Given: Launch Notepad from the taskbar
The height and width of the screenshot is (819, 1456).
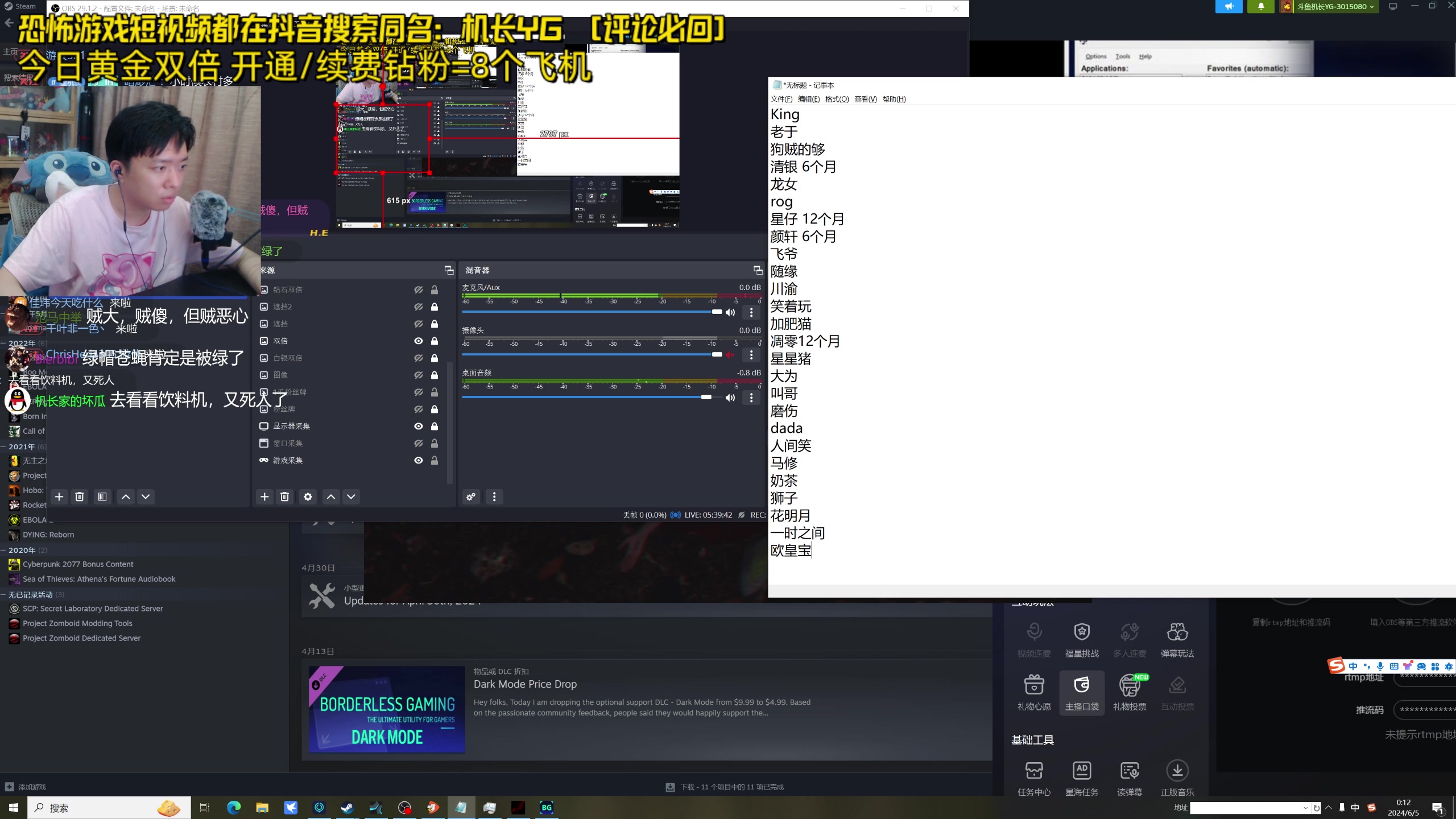Looking at the screenshot, I should coord(461,807).
